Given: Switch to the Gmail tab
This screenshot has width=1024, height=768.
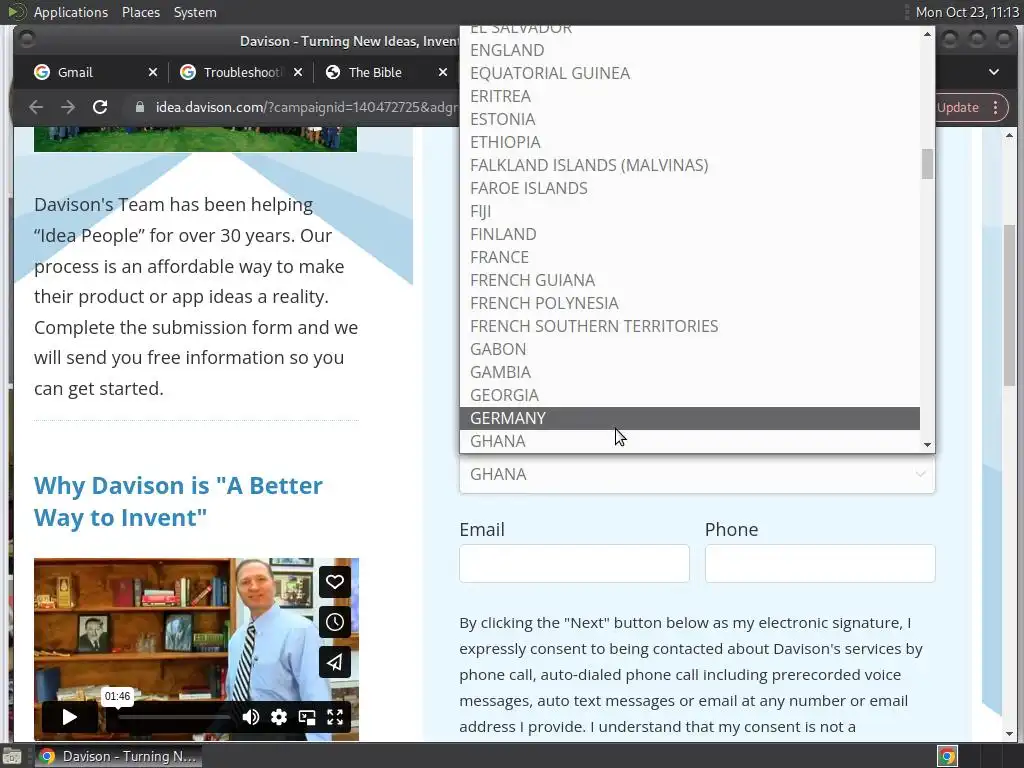Looking at the screenshot, I should tap(95, 72).
